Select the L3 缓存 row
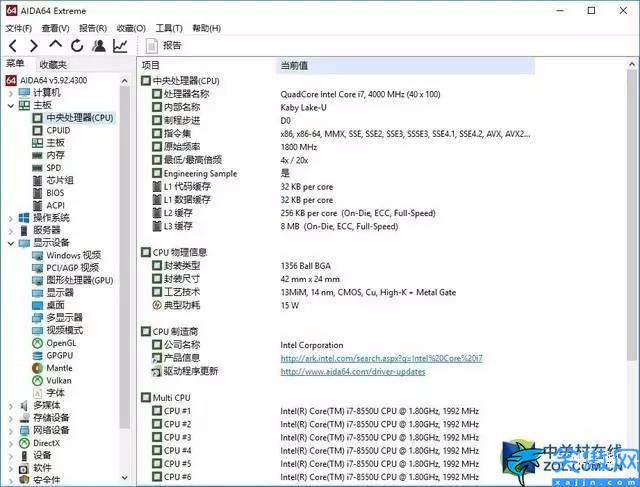The image size is (640, 487). (275, 226)
